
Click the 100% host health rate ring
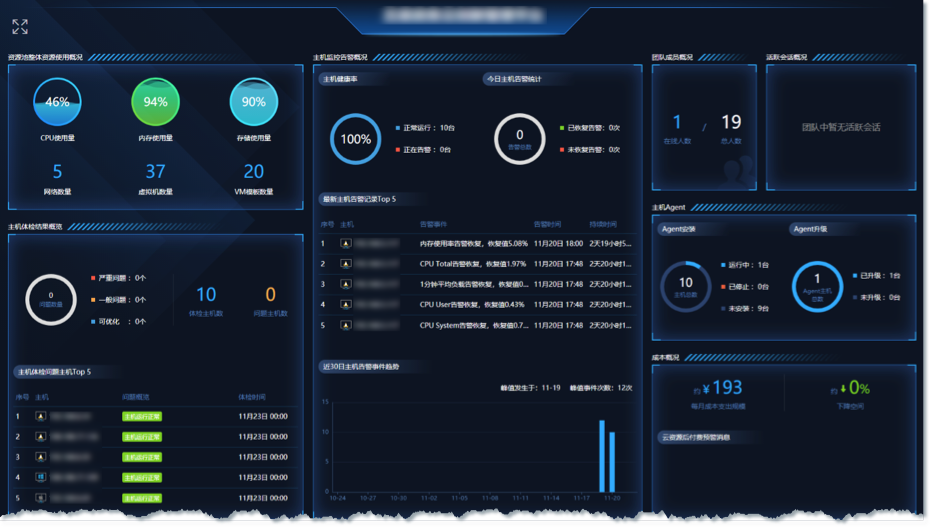[x=355, y=139]
